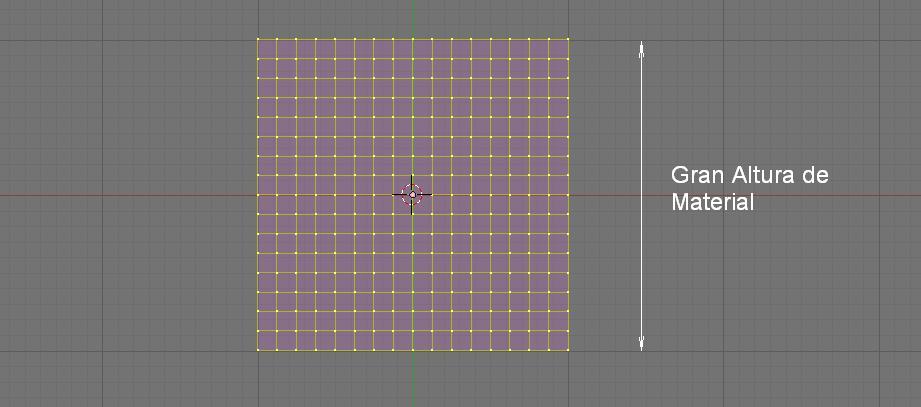Viewport: 921px width, 407px height.
Task: Select the top-left corner face of mesh
Action: 267,48
